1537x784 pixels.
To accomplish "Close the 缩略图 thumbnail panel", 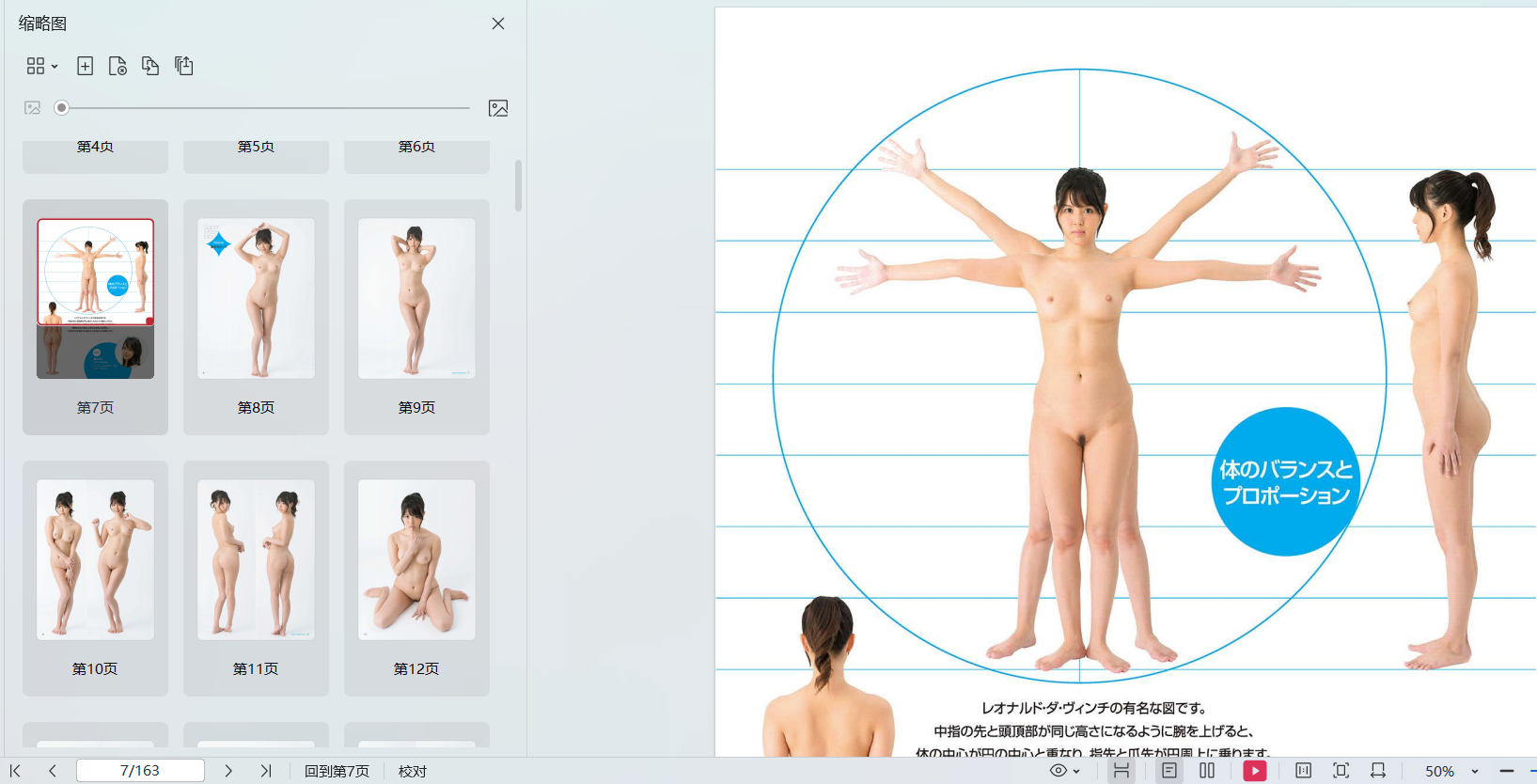I will (498, 24).
